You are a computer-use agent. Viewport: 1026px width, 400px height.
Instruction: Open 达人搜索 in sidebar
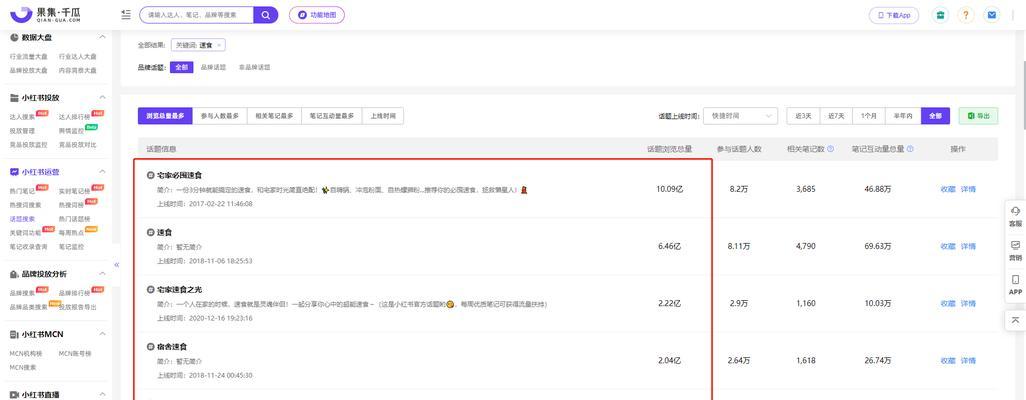[22, 117]
